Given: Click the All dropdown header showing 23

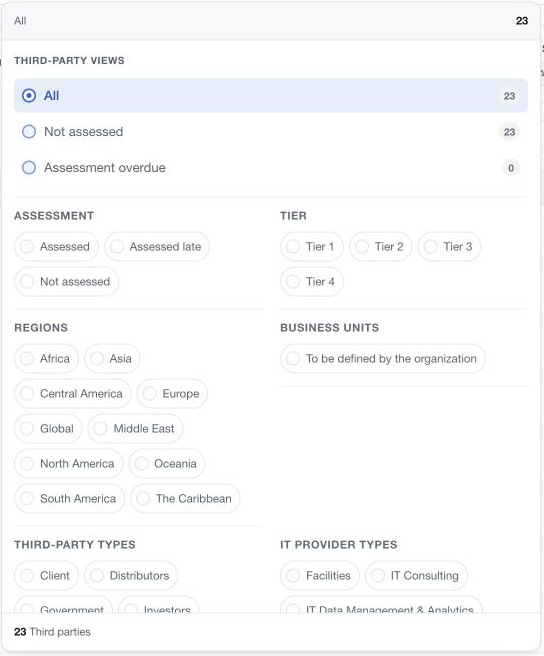Looking at the screenshot, I should 271,21.
